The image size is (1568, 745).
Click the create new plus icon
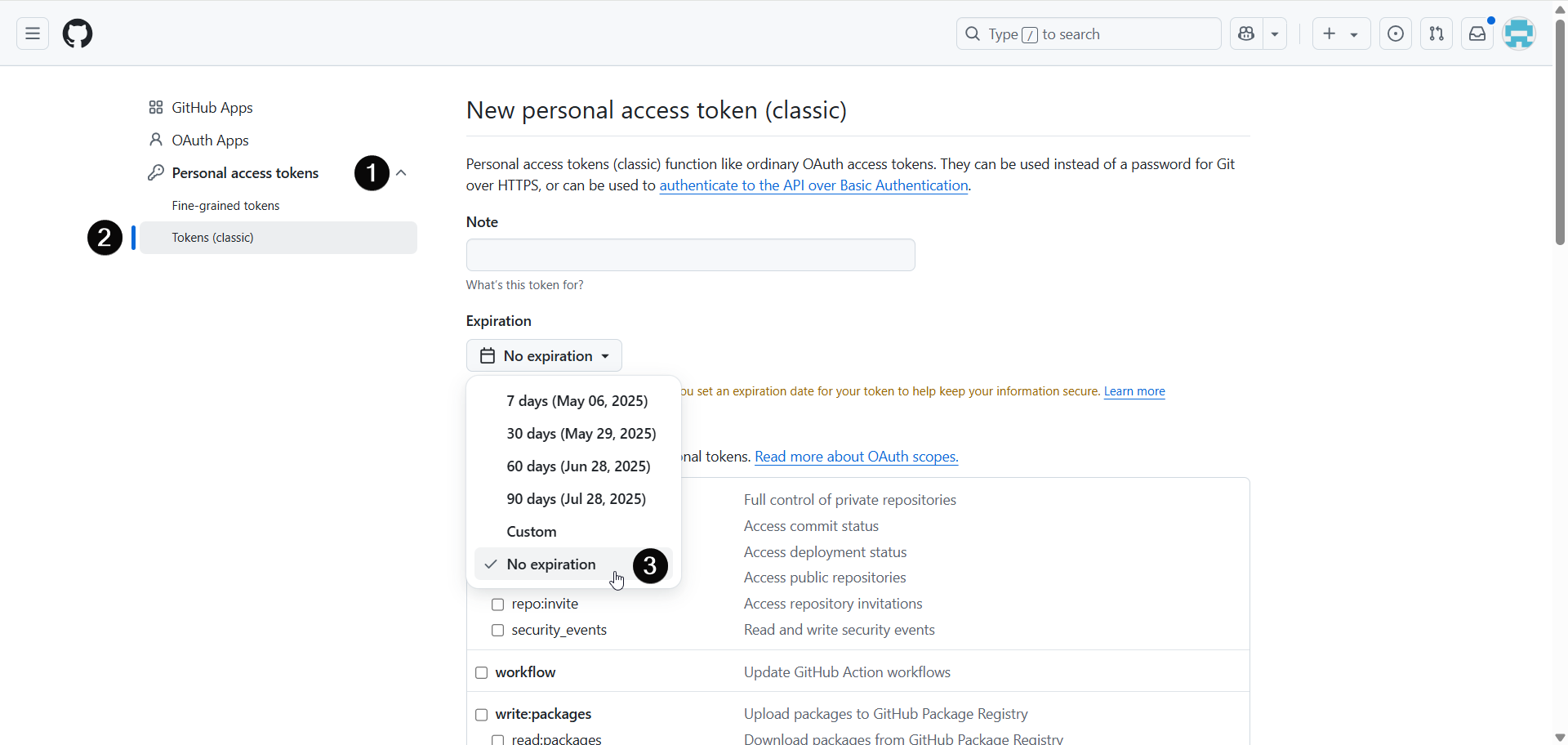(x=1330, y=33)
